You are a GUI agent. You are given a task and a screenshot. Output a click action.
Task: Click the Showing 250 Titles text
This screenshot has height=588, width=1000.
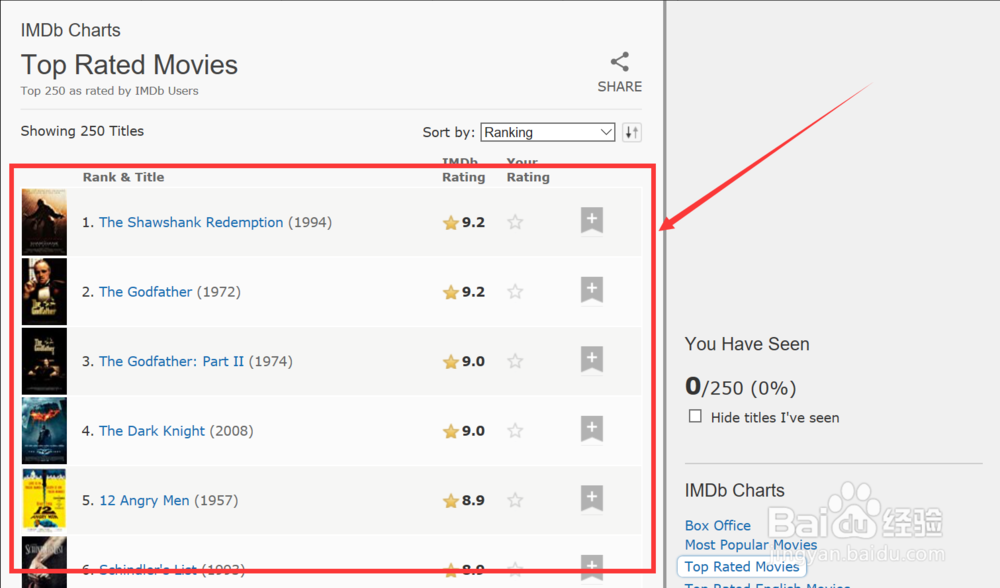pyautogui.click(x=82, y=131)
